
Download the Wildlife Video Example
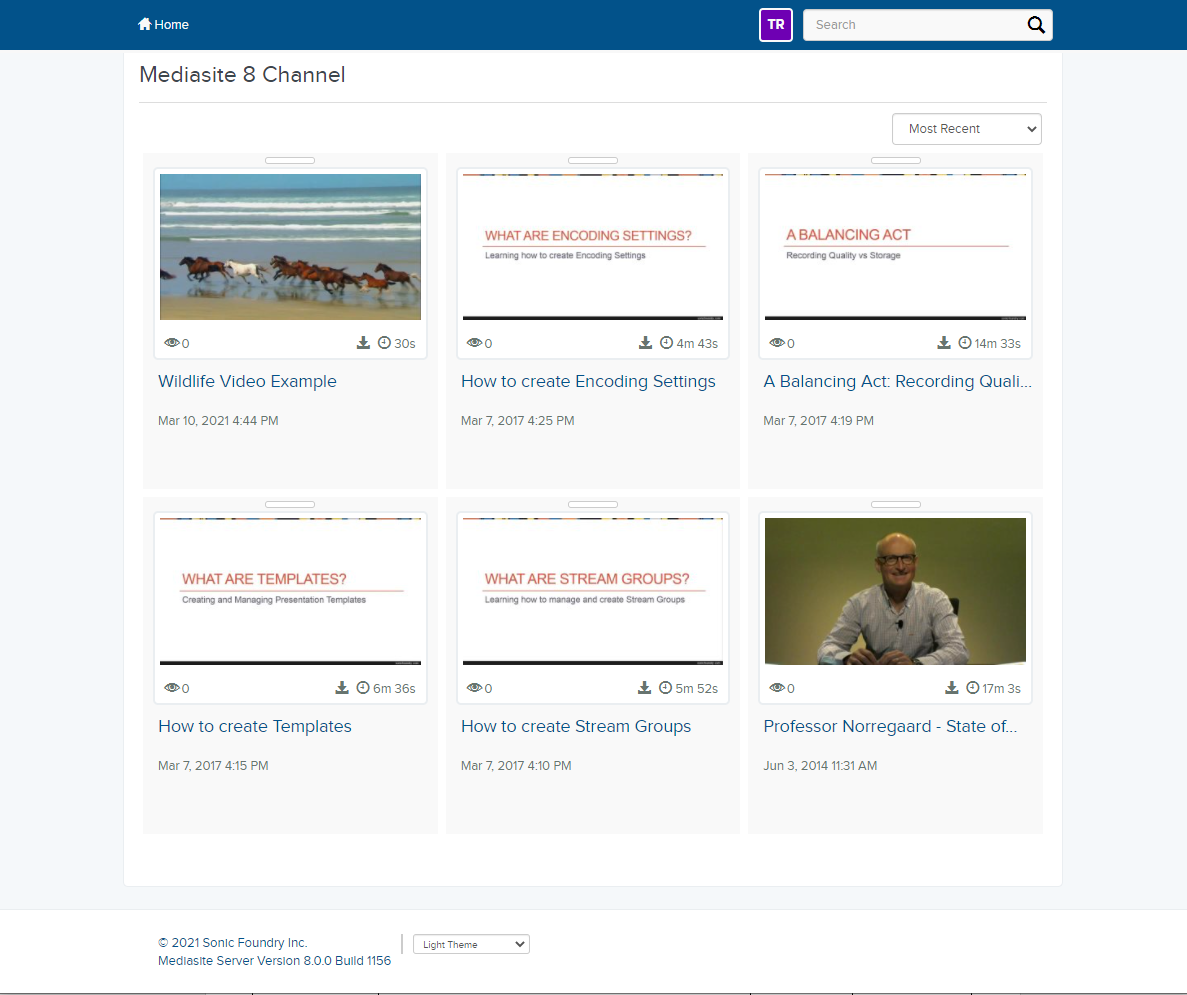click(363, 343)
